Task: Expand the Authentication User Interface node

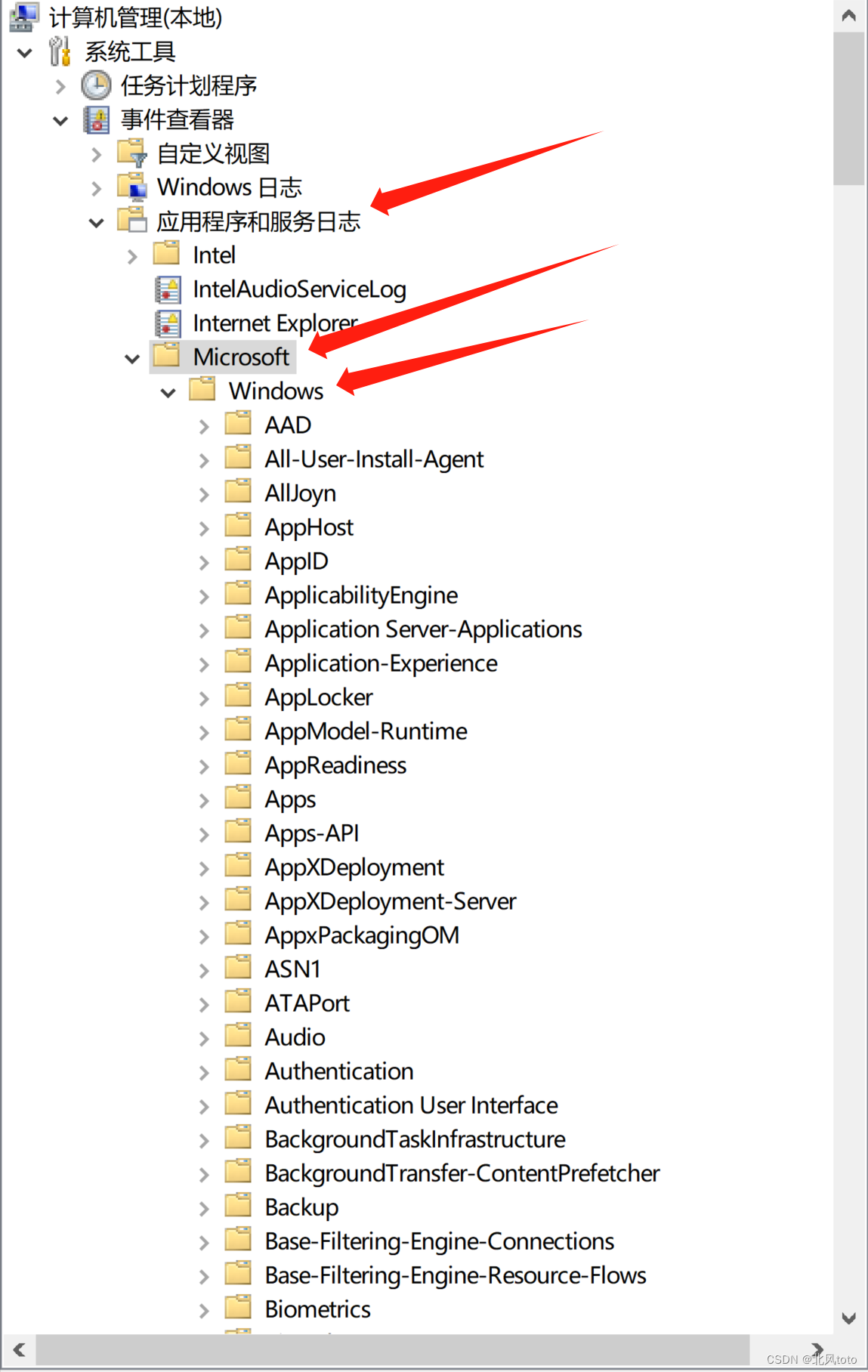Action: [204, 1107]
